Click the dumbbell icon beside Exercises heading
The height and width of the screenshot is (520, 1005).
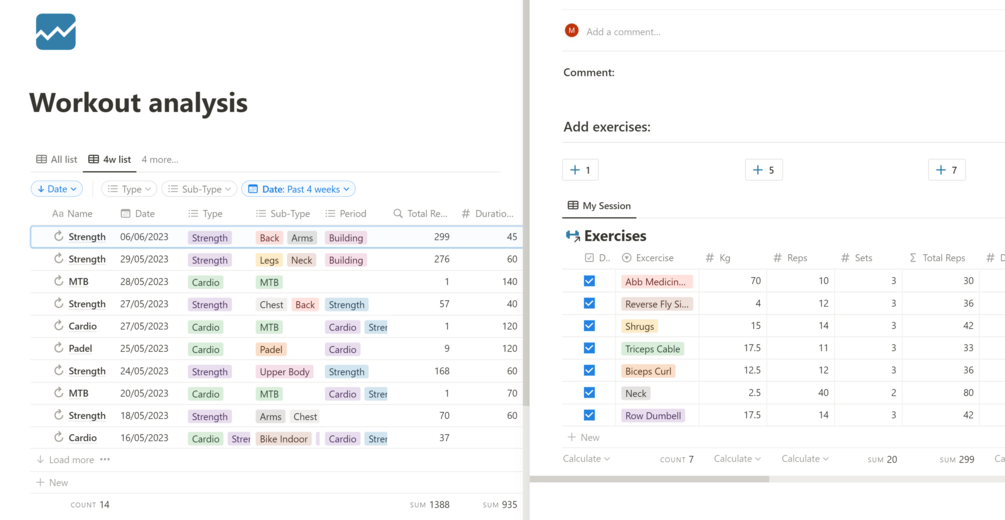(573, 236)
